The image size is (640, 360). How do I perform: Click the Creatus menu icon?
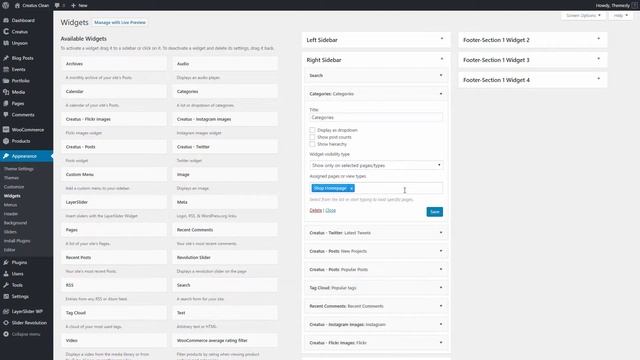click(x=6, y=31)
